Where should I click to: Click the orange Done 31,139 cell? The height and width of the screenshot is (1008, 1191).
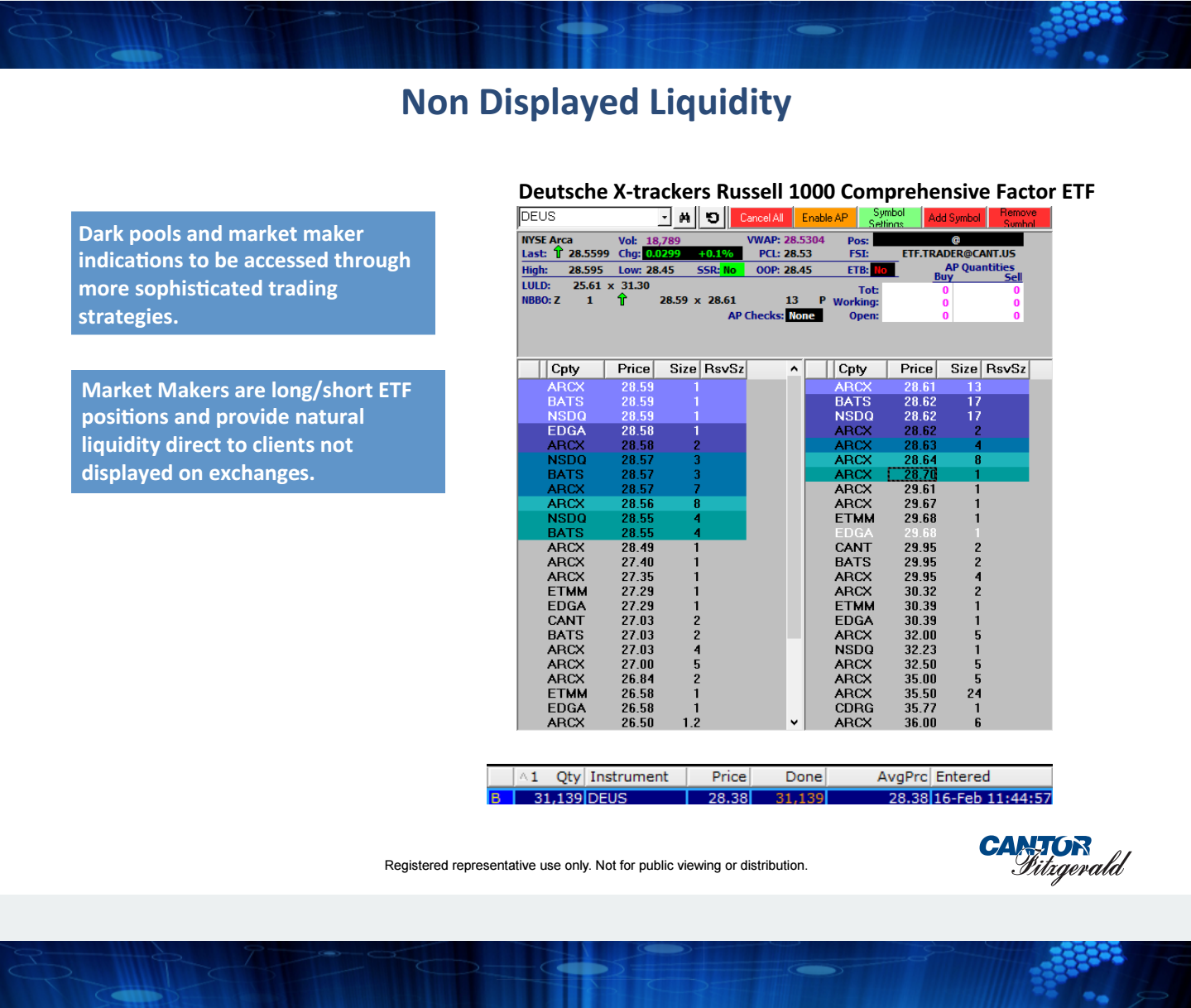point(789,798)
